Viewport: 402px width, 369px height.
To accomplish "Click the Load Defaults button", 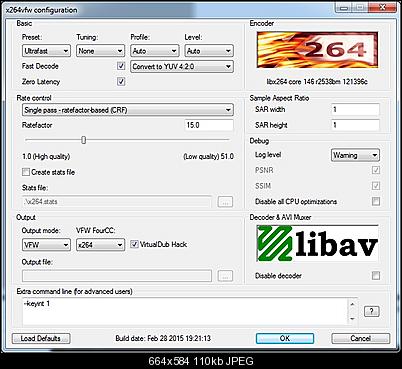I will coord(41,338).
